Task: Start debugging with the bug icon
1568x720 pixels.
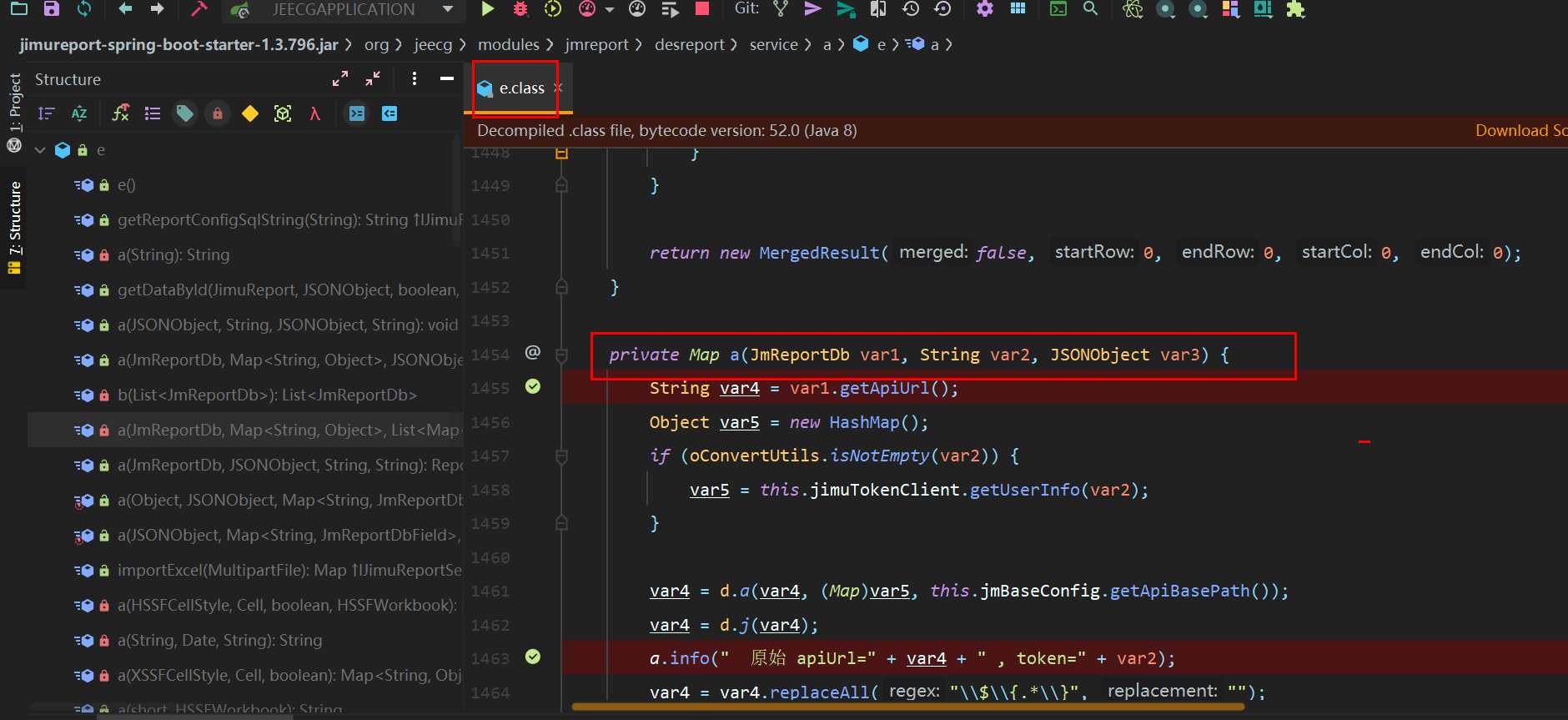Action: point(520,9)
